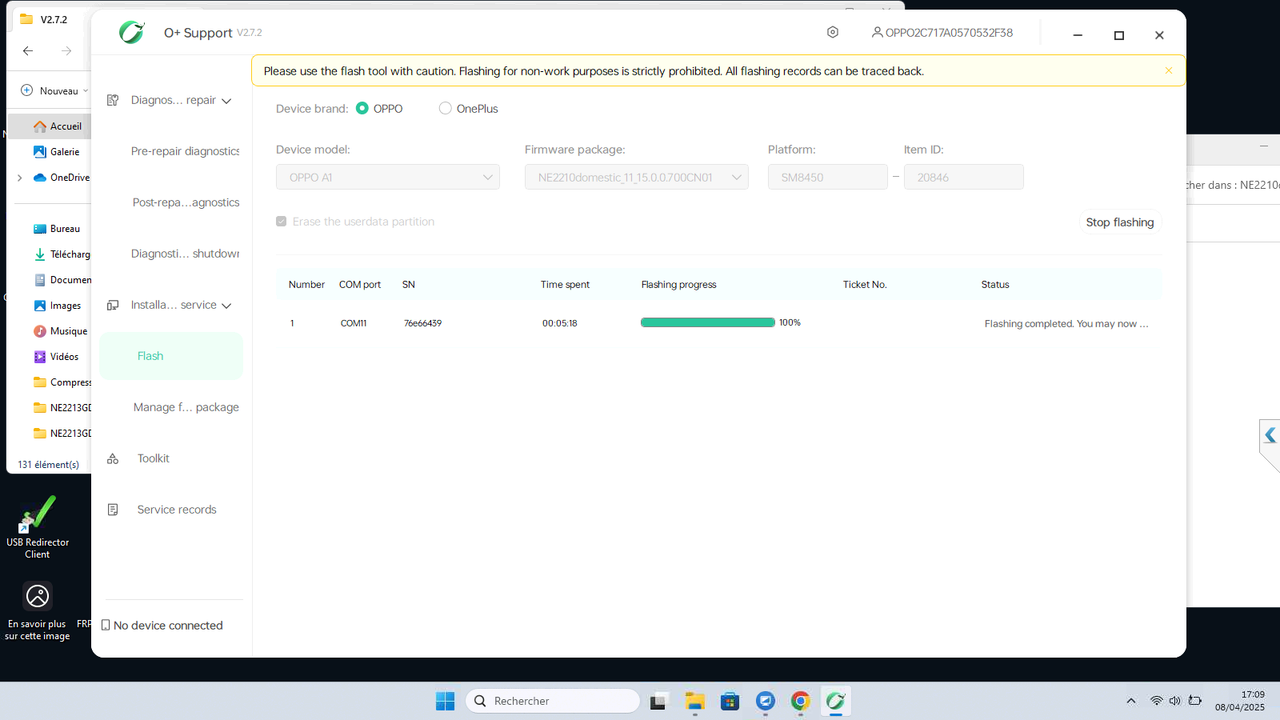Click the Wi-Fi network tray icon
The image size is (1280, 720).
pos(1157,701)
